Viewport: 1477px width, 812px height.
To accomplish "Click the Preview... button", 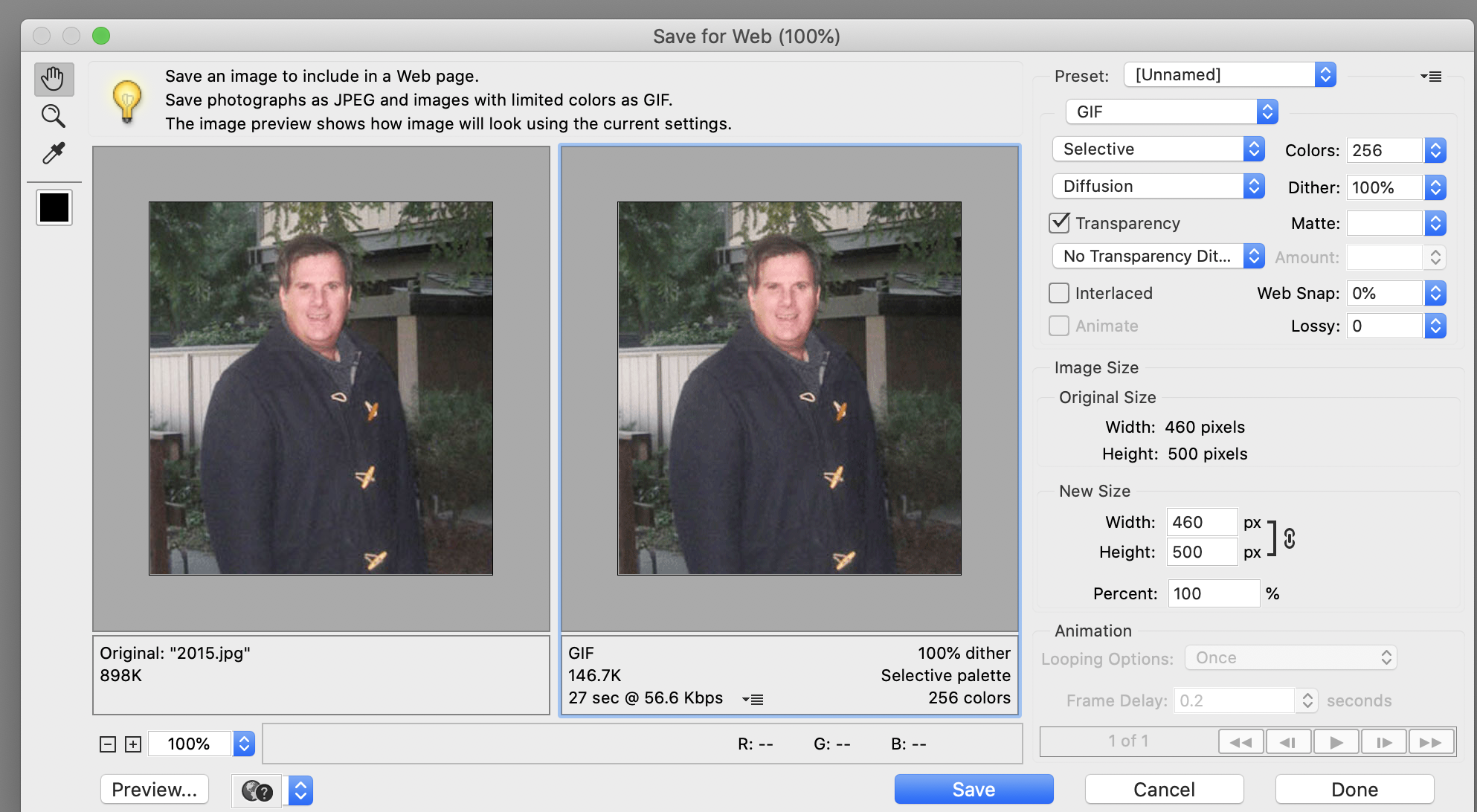I will tap(155, 789).
